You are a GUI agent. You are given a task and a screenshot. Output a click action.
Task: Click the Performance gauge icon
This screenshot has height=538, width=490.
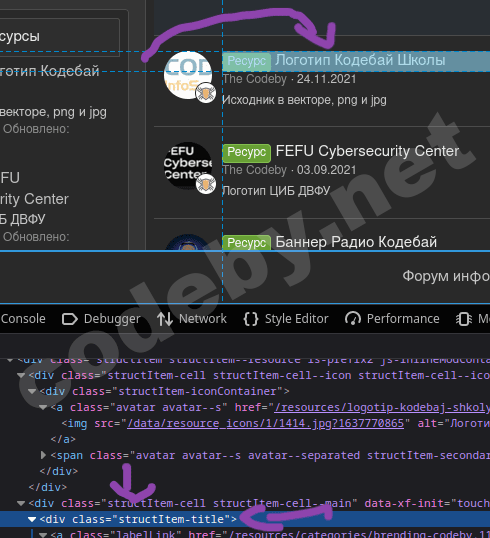pyautogui.click(x=353, y=319)
